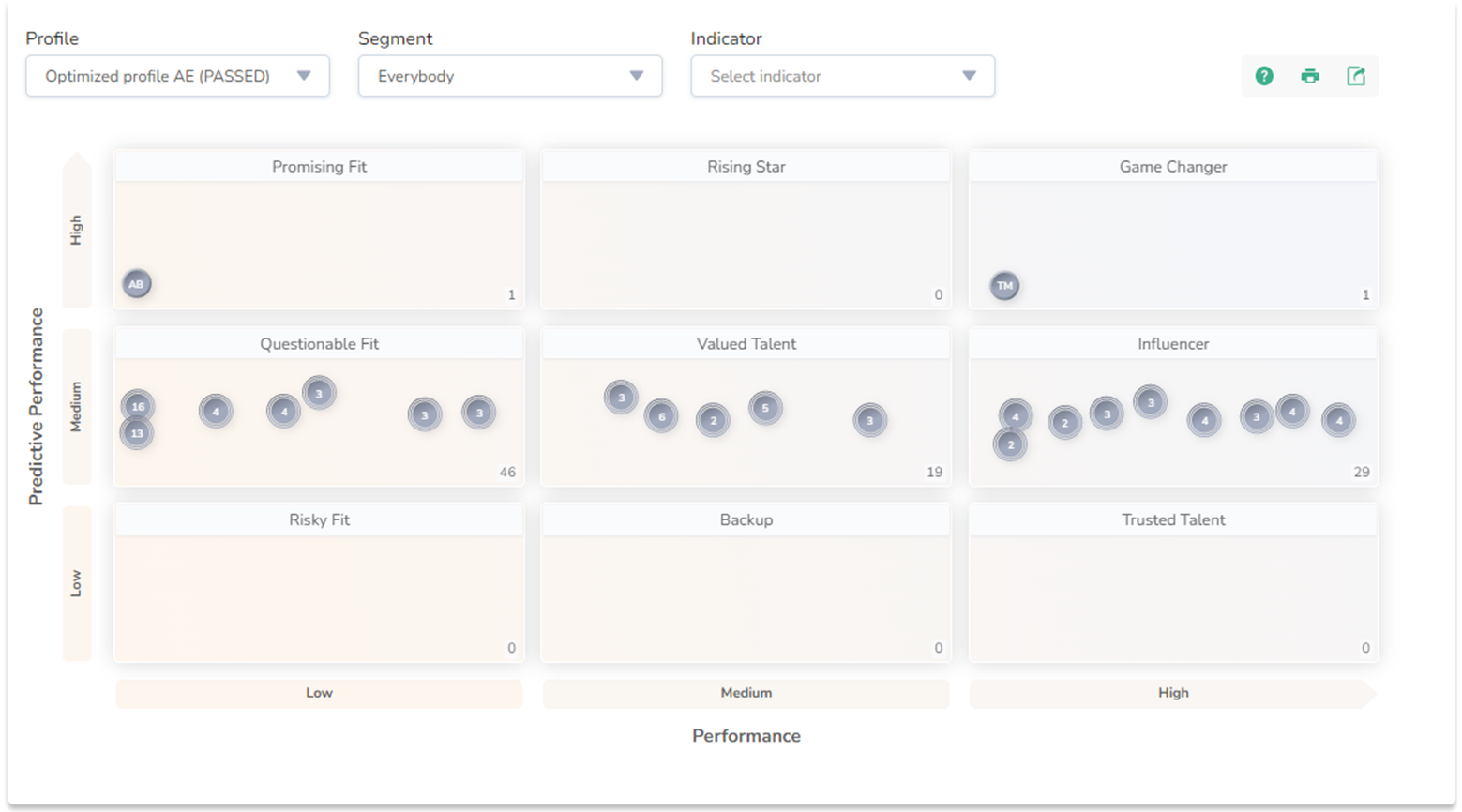This screenshot has height=812, width=1462.
Task: Select the TM avatar in Game Changer
Action: pyautogui.click(x=1004, y=286)
